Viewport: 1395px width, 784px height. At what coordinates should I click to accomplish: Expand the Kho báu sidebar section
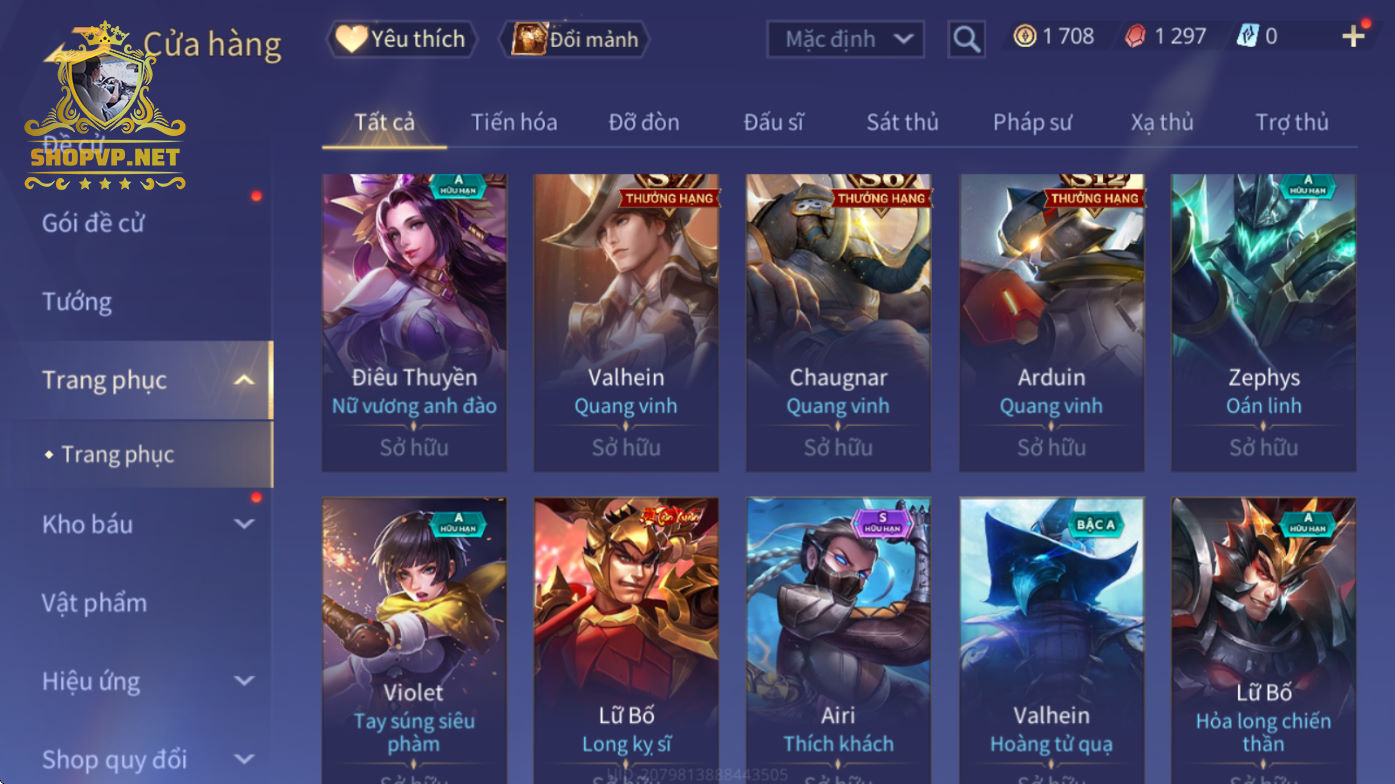(x=244, y=524)
